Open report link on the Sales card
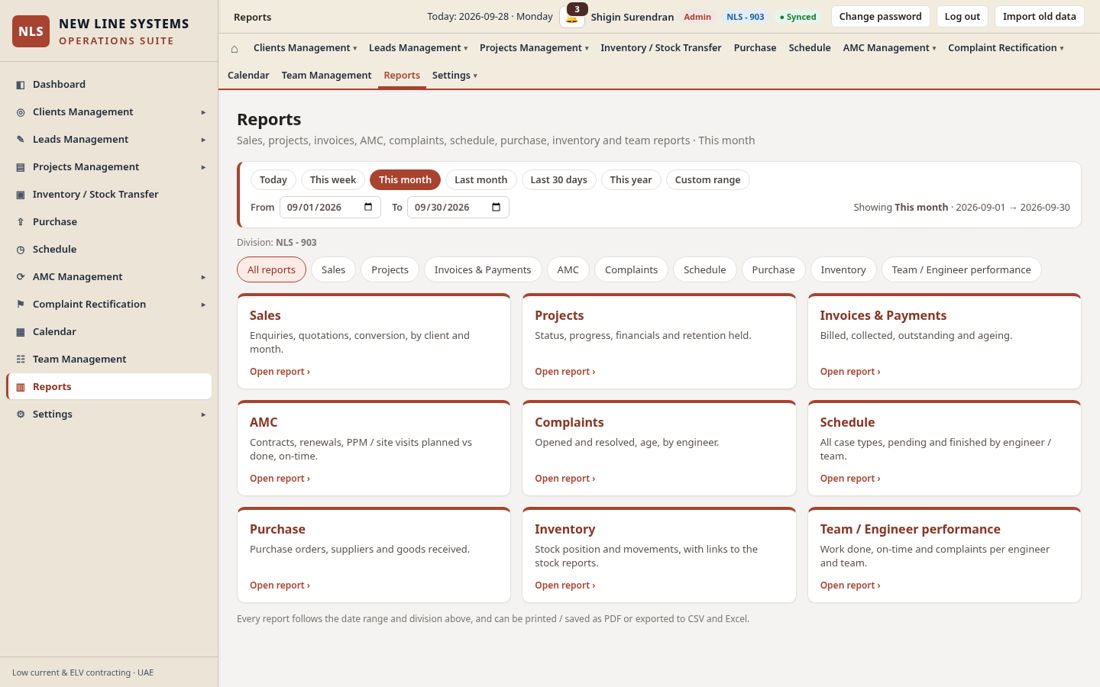Image resolution: width=1100 pixels, height=687 pixels. click(280, 372)
